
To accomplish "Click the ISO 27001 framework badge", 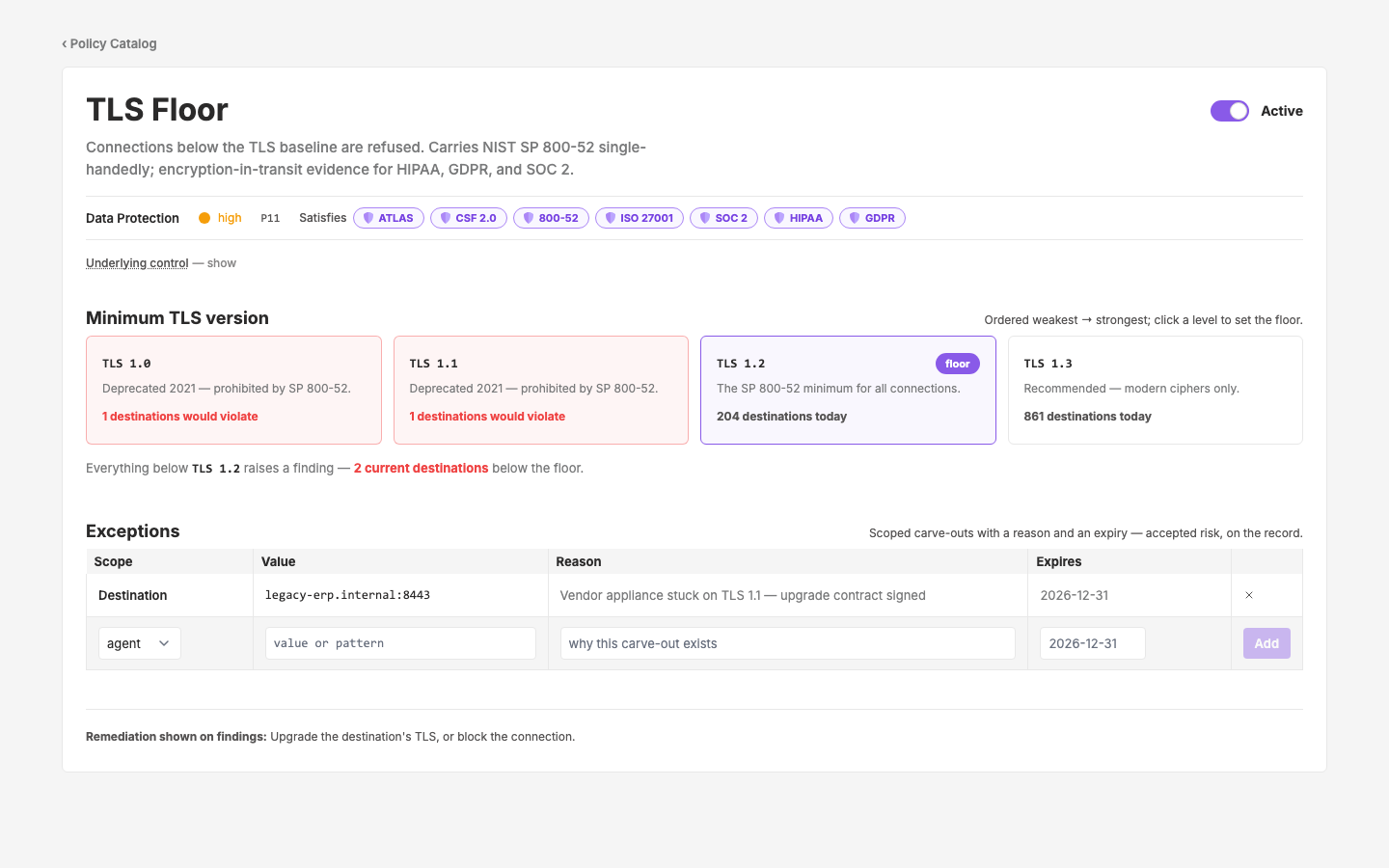I will click(x=640, y=218).
